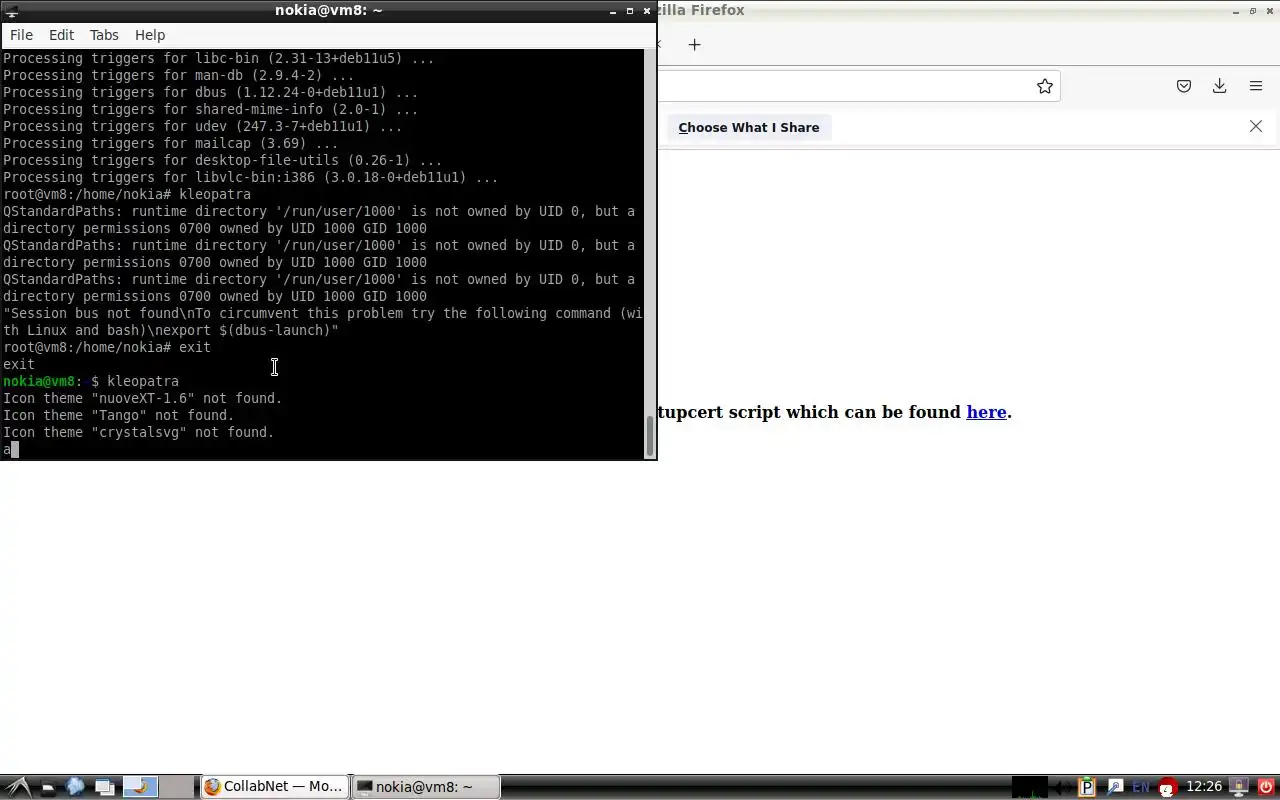This screenshot has width=1280, height=800.
Task: Open the terminal Tabs menu
Action: point(104,35)
